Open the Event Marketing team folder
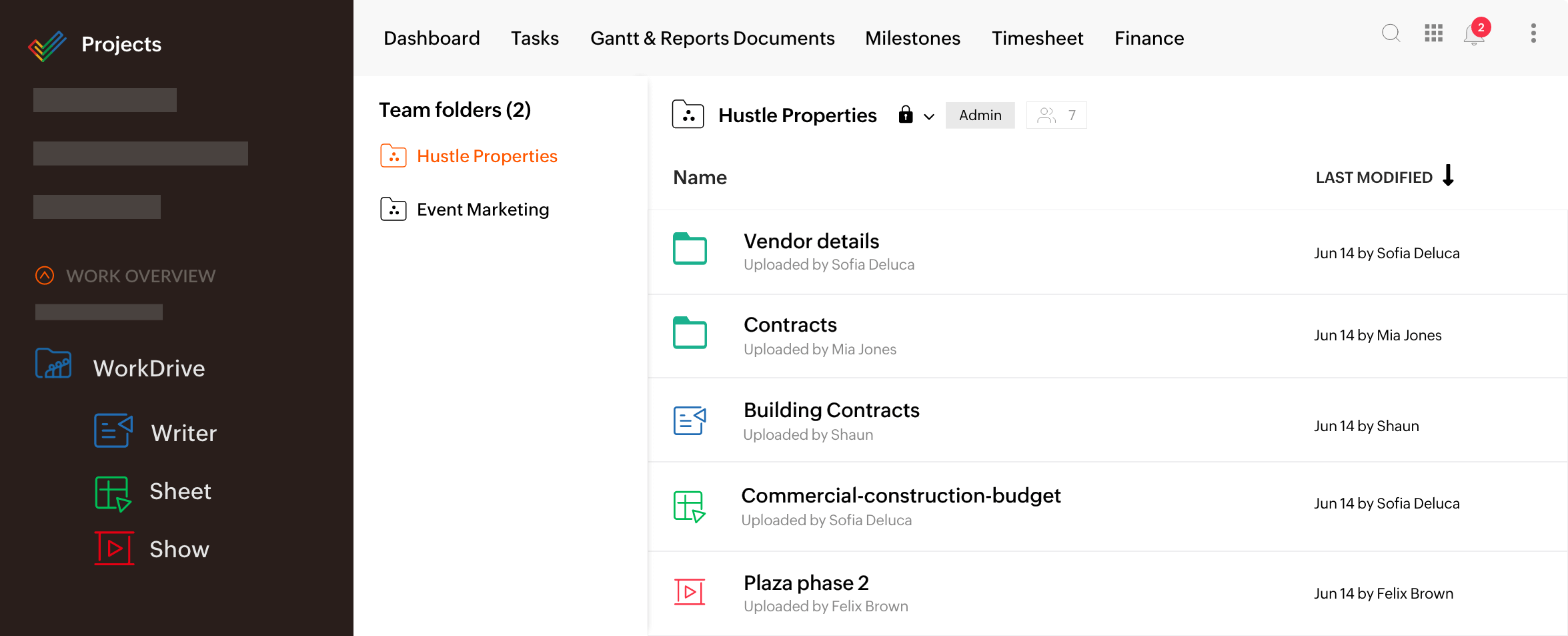The width and height of the screenshot is (1568, 636). click(x=483, y=209)
